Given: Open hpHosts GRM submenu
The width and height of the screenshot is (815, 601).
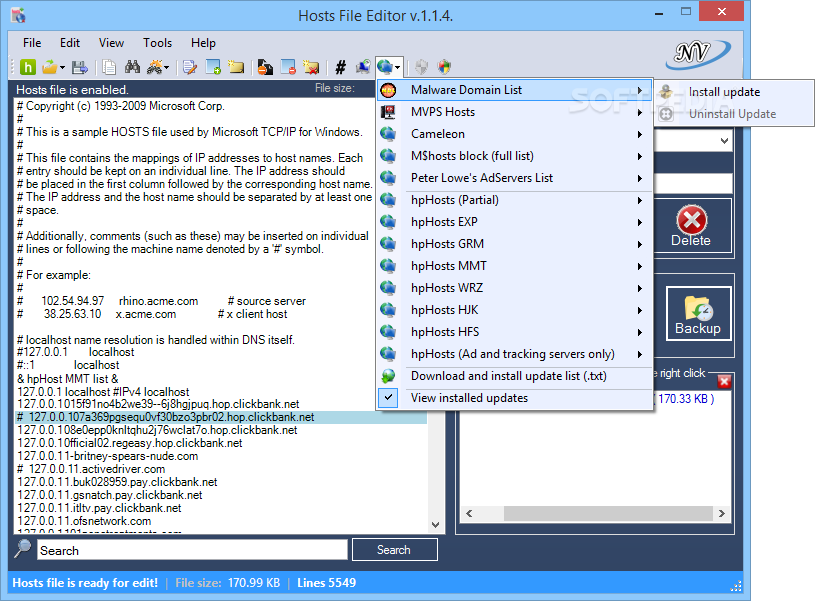Looking at the screenshot, I should [514, 244].
